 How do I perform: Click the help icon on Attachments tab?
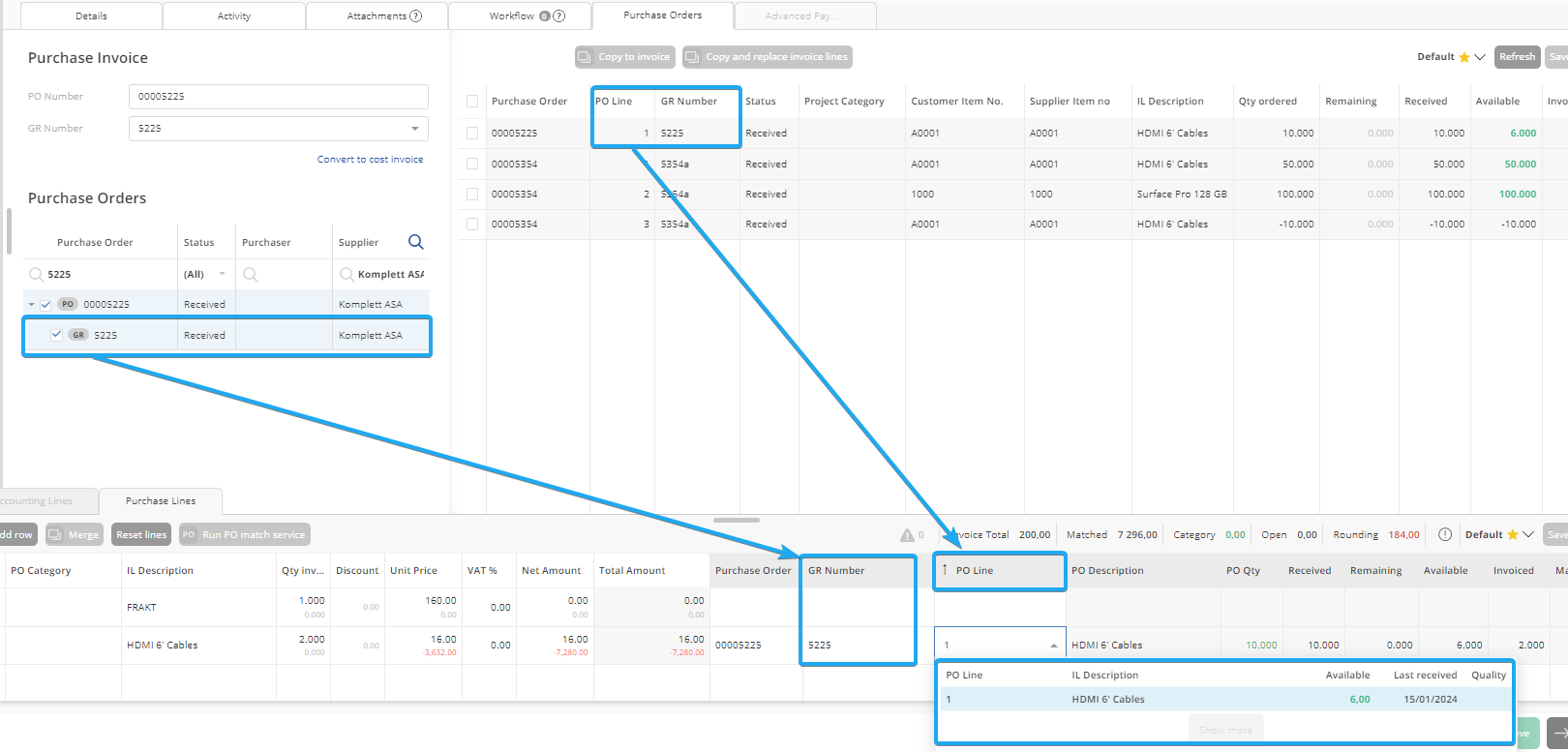point(415,15)
